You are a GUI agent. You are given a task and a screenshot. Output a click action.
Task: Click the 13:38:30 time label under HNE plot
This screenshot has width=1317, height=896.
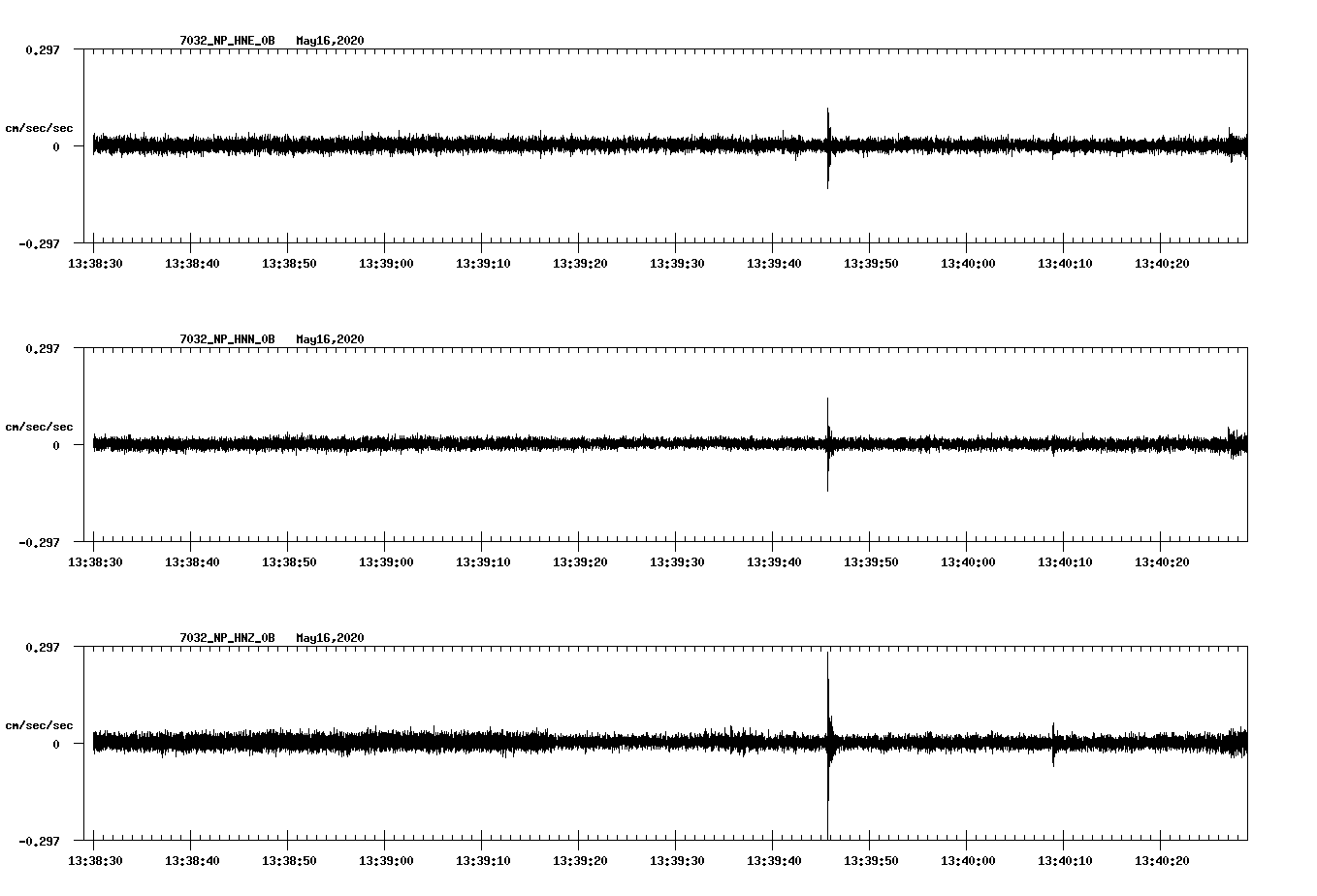pyautogui.click(x=95, y=264)
